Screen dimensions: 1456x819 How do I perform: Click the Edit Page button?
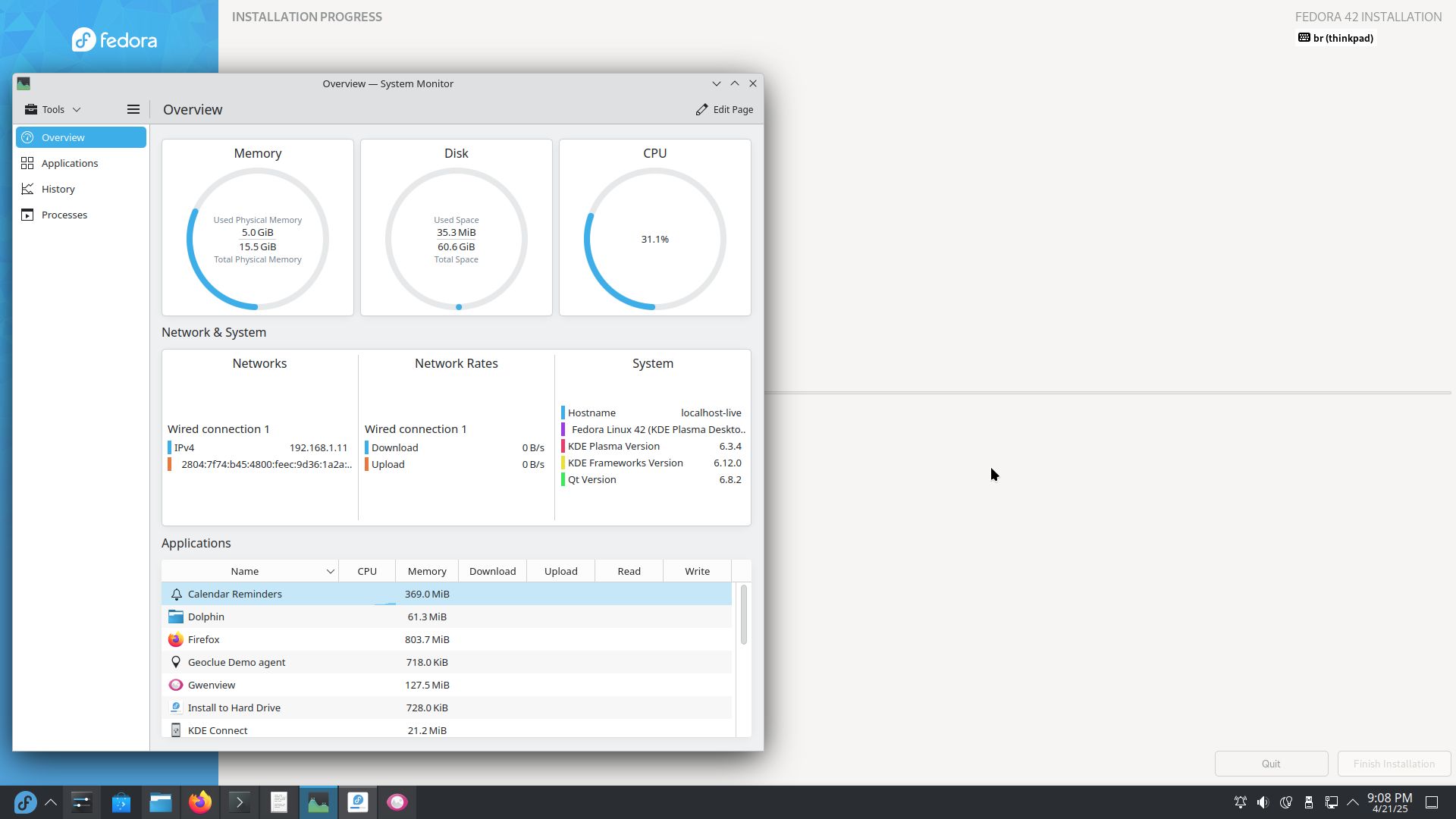(x=724, y=109)
